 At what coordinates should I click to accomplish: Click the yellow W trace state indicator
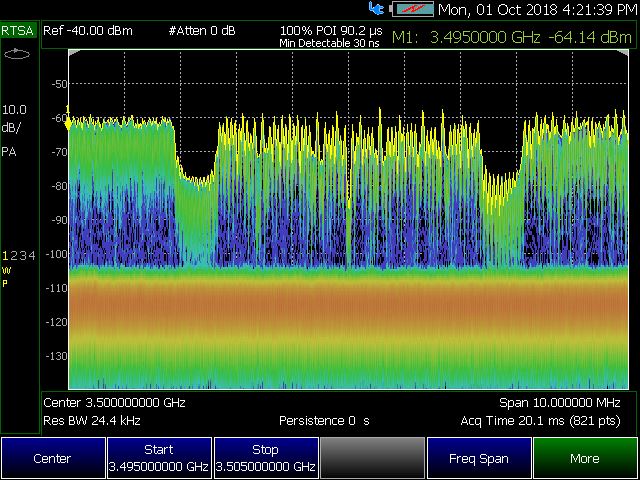6,270
